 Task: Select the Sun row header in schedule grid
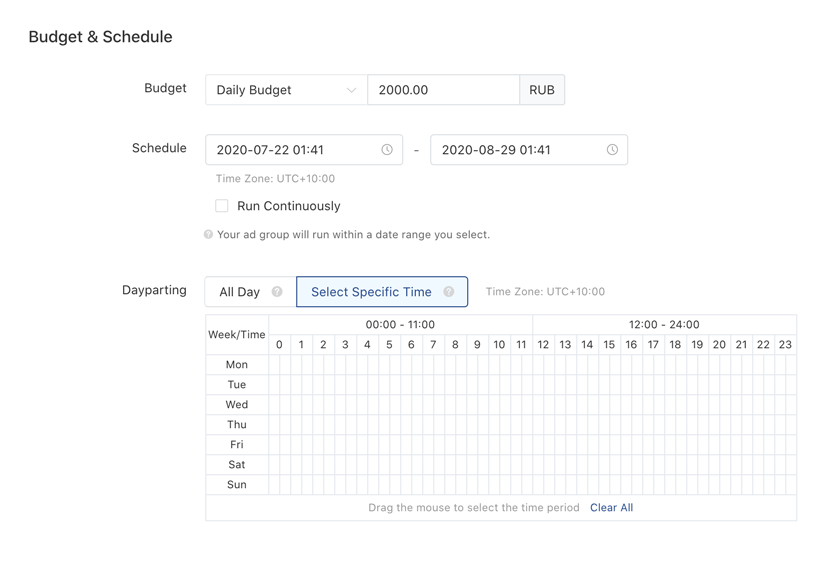[237, 485]
